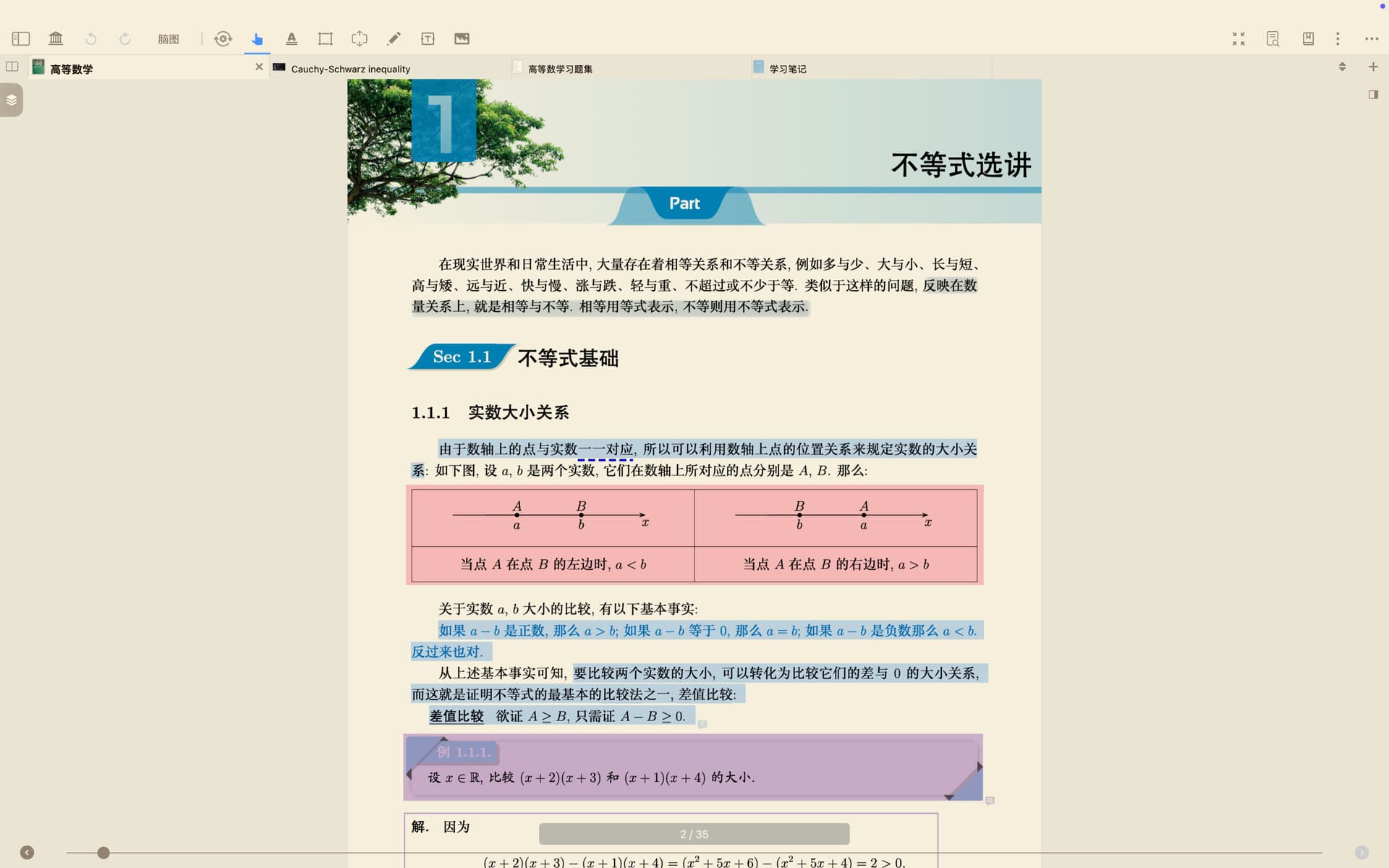Add a new tab with plus button
The image size is (1389, 868).
pyautogui.click(x=1373, y=67)
